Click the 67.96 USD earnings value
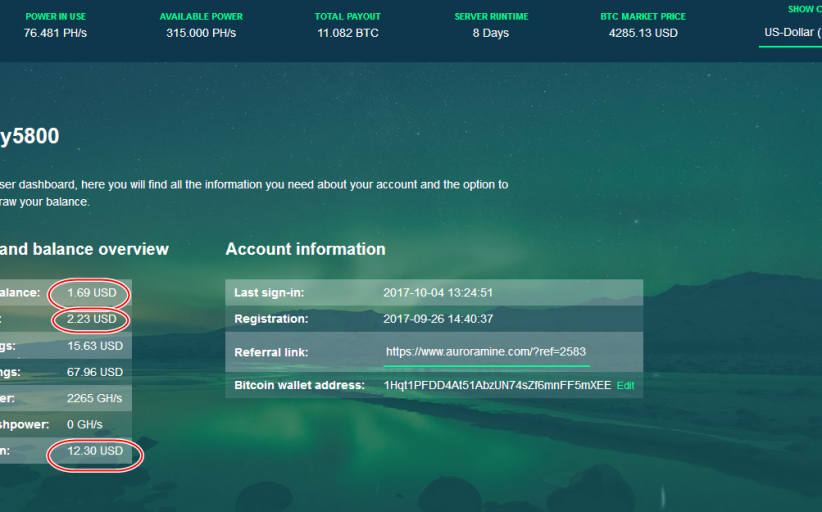The image size is (822, 512). (x=95, y=372)
